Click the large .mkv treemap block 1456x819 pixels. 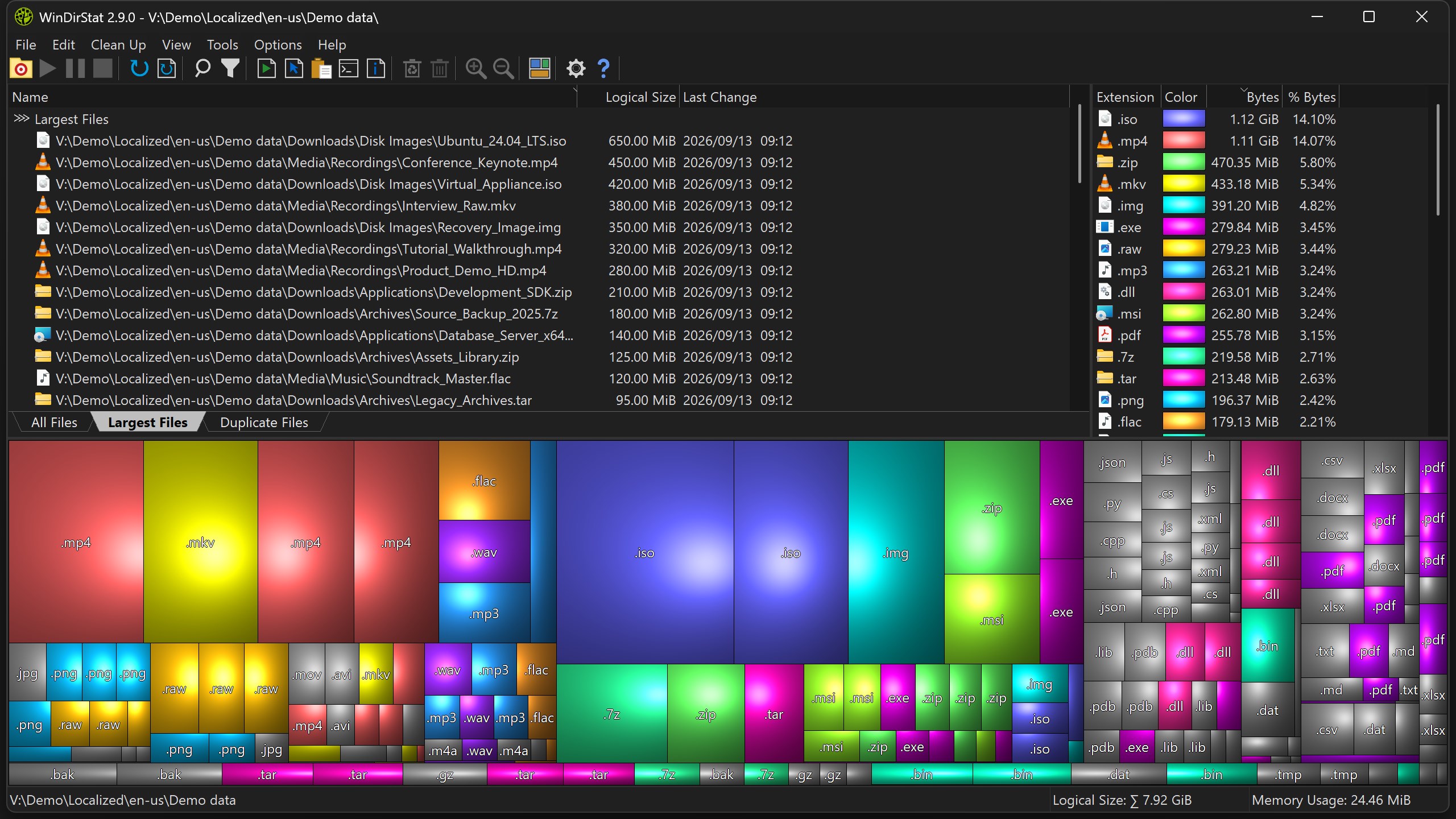(200, 542)
